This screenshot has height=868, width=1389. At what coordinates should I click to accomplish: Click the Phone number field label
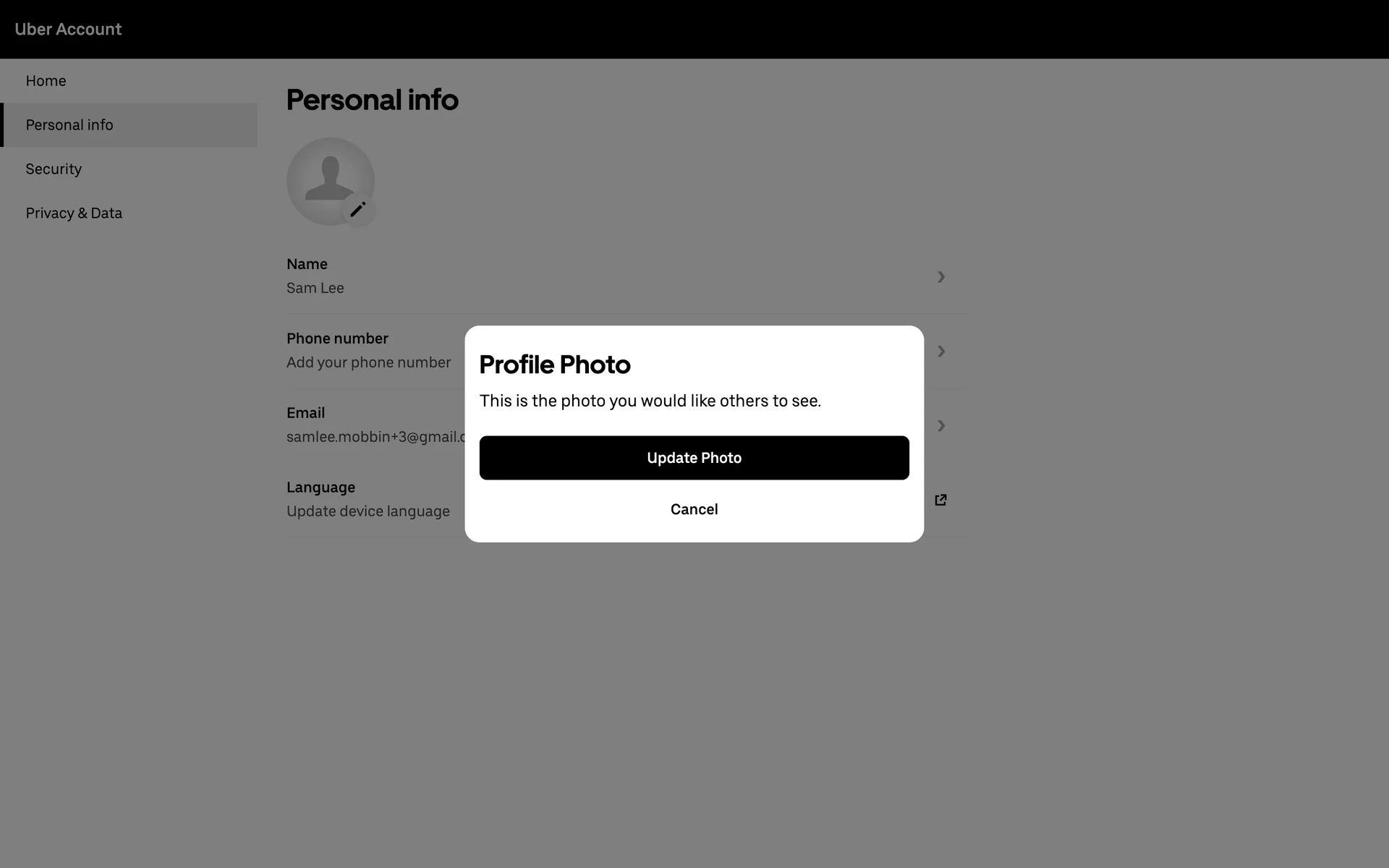[x=337, y=339]
